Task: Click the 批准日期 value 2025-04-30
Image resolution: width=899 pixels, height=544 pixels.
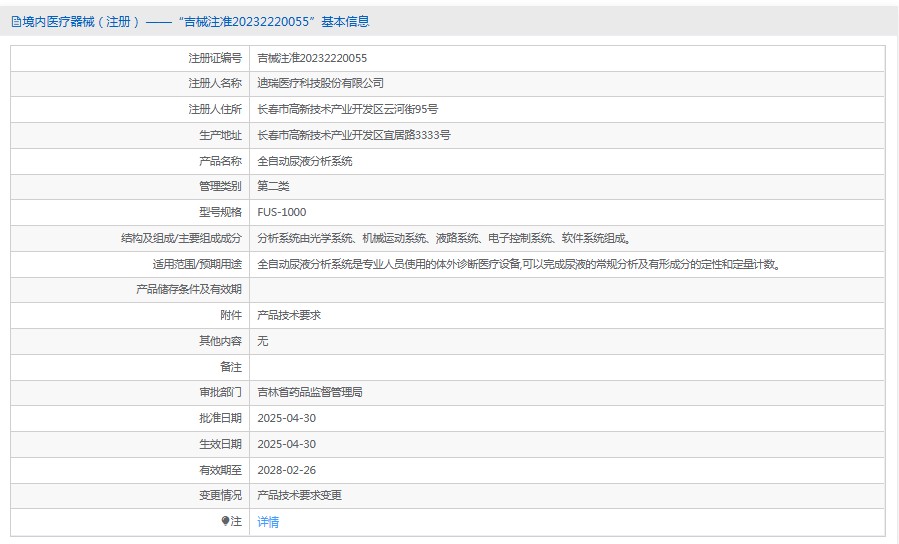Action: click(x=287, y=418)
